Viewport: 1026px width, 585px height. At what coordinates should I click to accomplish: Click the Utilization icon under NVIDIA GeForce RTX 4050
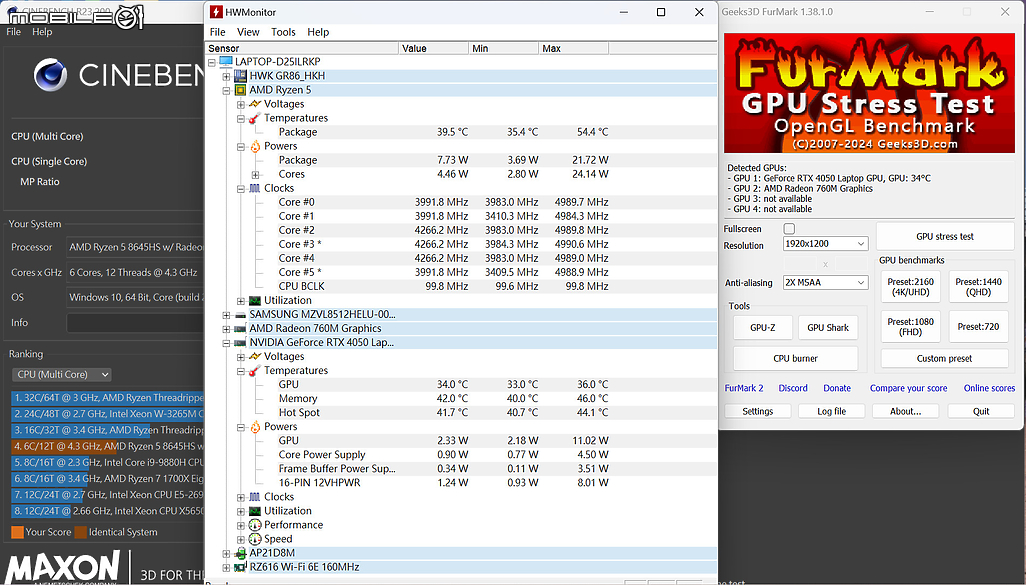(x=255, y=511)
